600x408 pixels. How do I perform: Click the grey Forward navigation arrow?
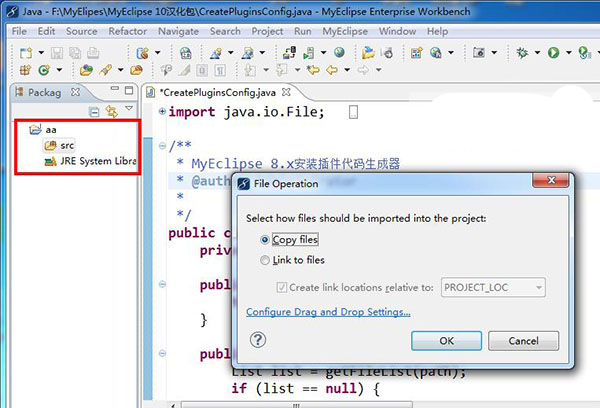[x=363, y=70]
